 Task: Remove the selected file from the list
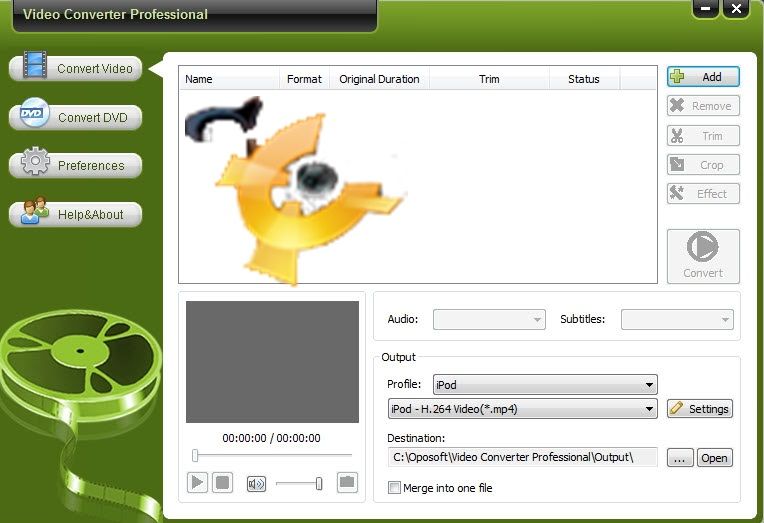point(703,106)
